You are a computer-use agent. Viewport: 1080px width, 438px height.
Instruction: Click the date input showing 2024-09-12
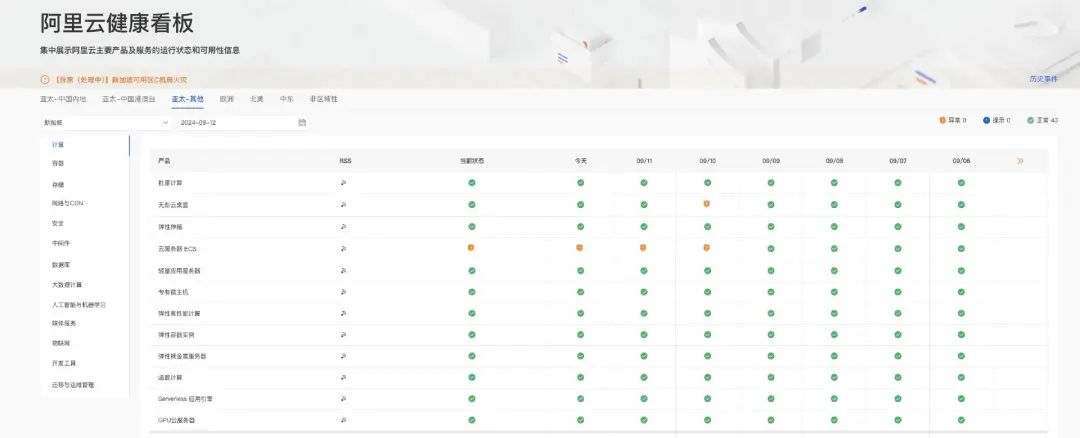235,122
